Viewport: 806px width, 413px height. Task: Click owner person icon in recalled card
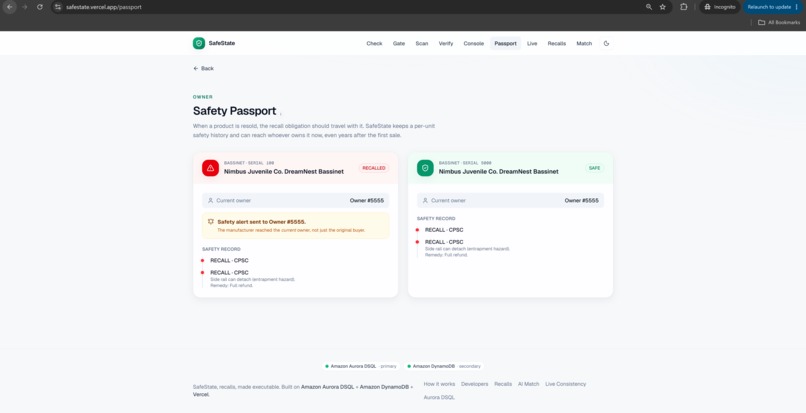tap(210, 201)
